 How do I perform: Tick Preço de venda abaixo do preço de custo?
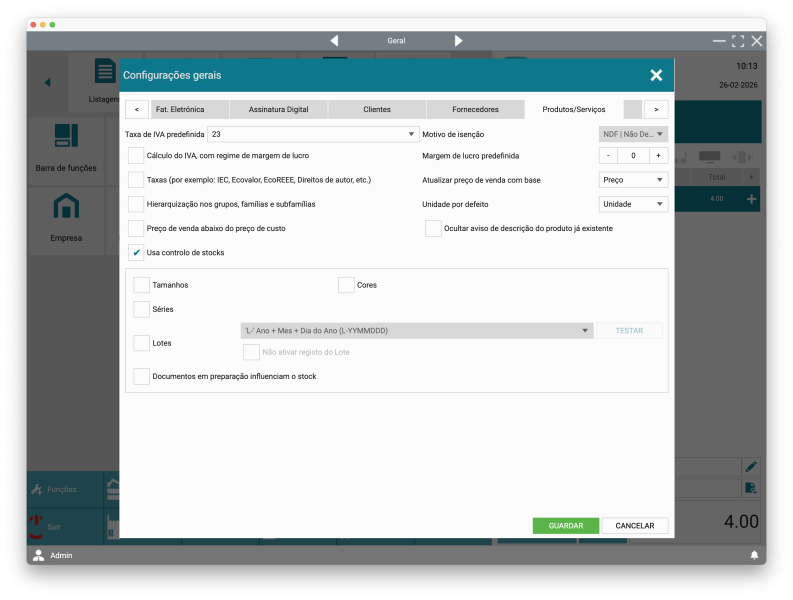(137, 229)
